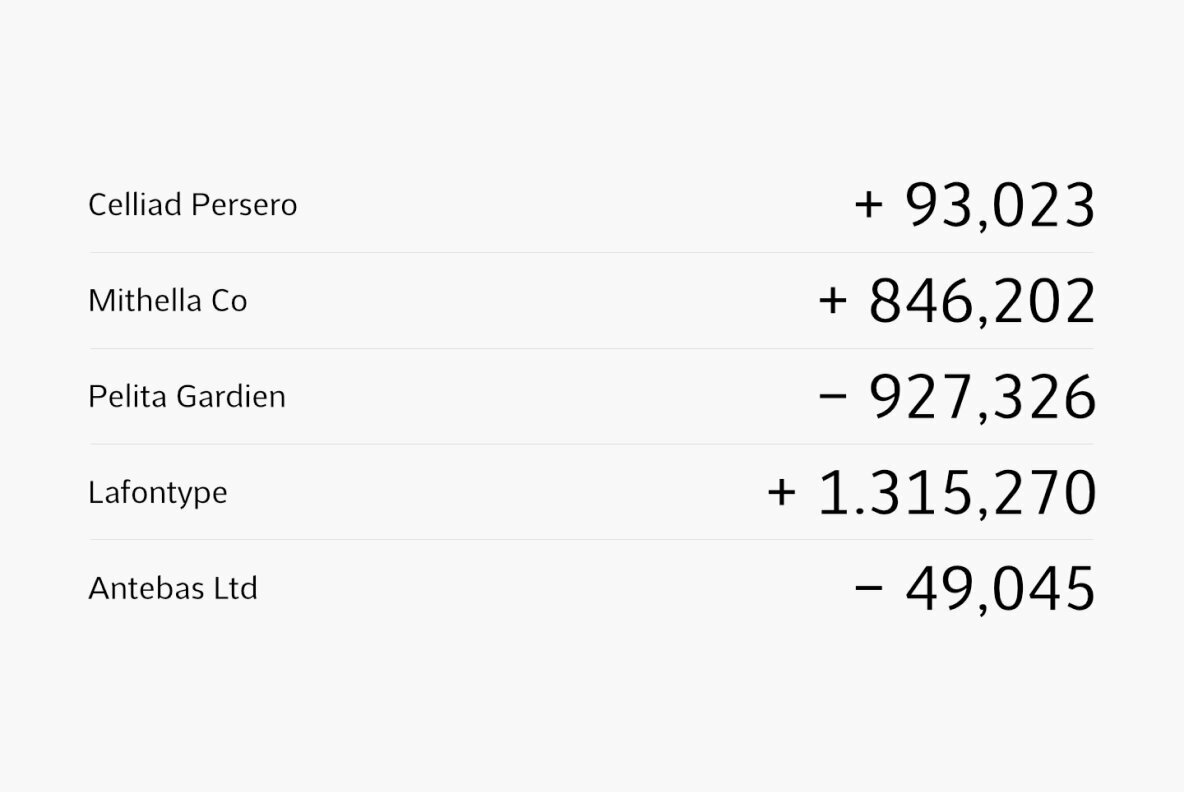Click the 93,023 amount
This screenshot has height=792, width=1184.
(x=1000, y=206)
